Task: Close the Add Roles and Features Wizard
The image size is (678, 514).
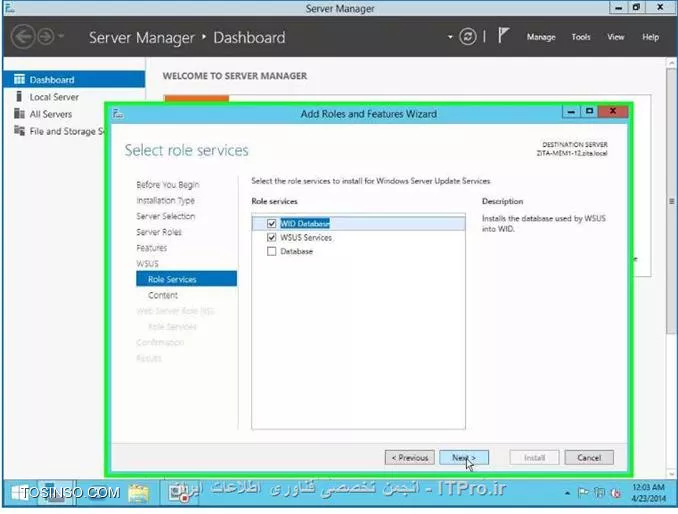Action: point(613,111)
